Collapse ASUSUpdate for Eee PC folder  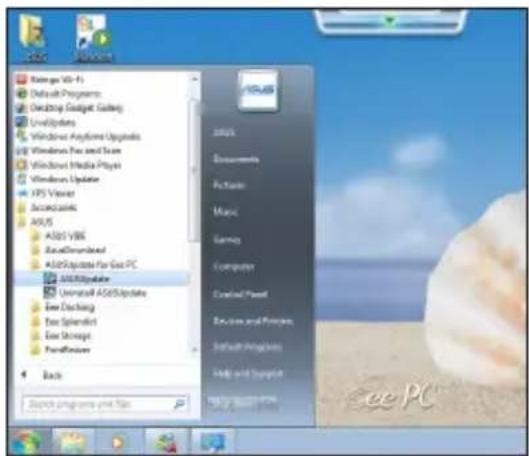point(84,264)
